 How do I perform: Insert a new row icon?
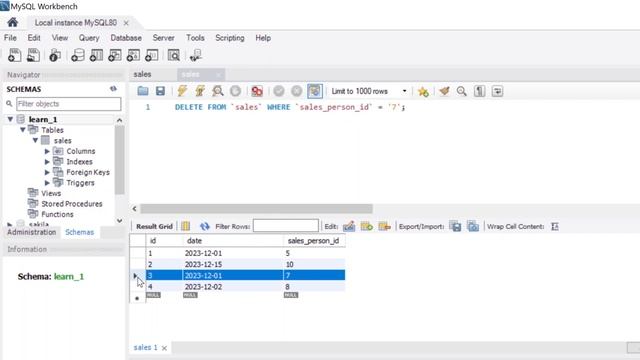click(367, 226)
